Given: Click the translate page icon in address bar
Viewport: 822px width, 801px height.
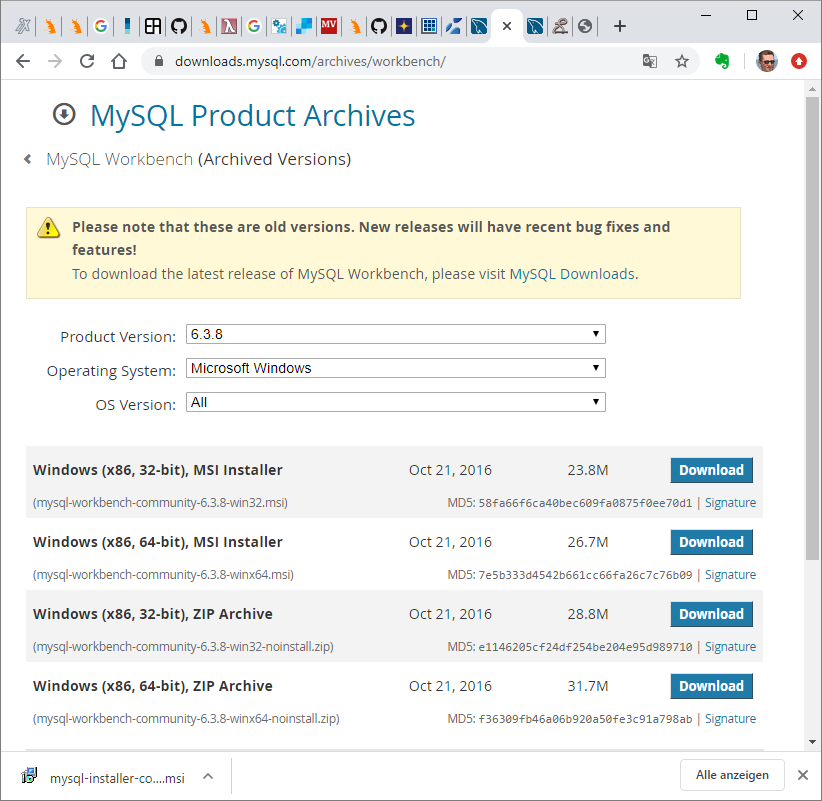Looking at the screenshot, I should click(x=650, y=61).
